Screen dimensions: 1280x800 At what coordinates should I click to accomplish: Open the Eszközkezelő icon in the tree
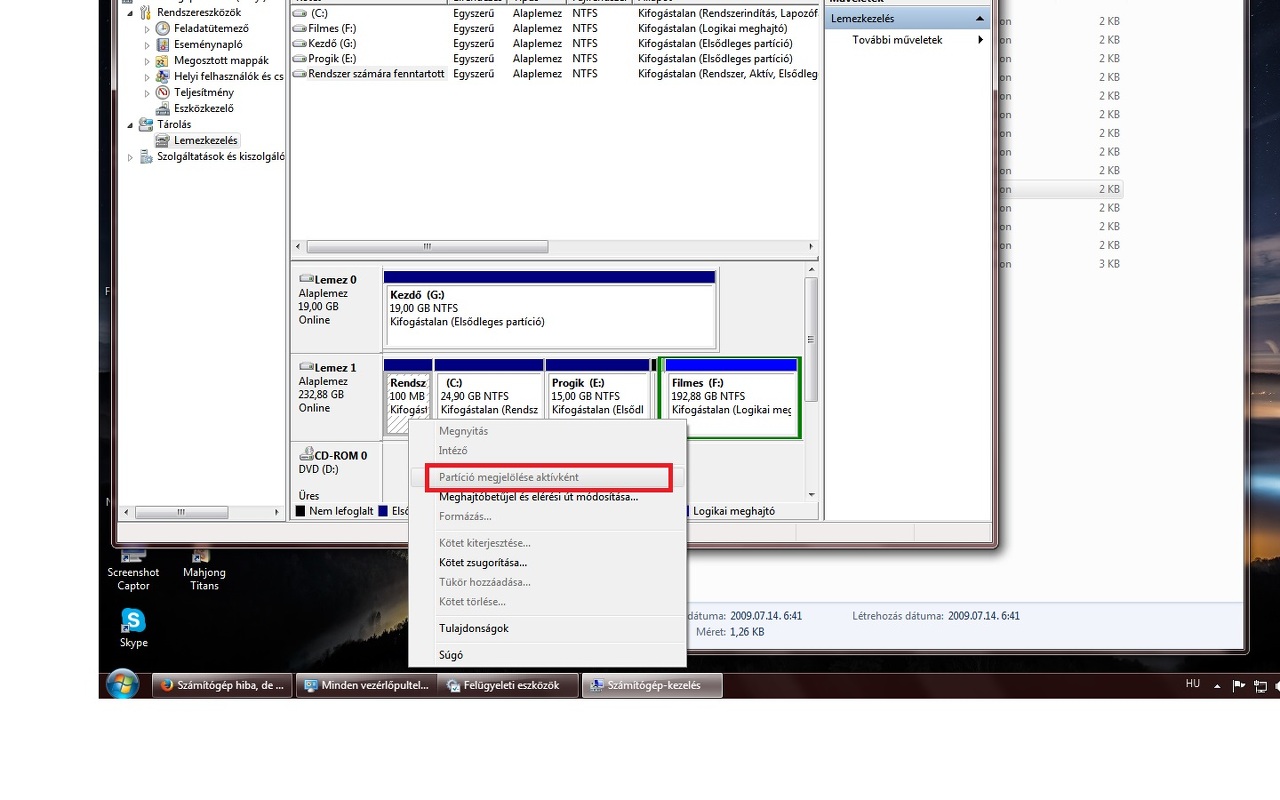(163, 108)
